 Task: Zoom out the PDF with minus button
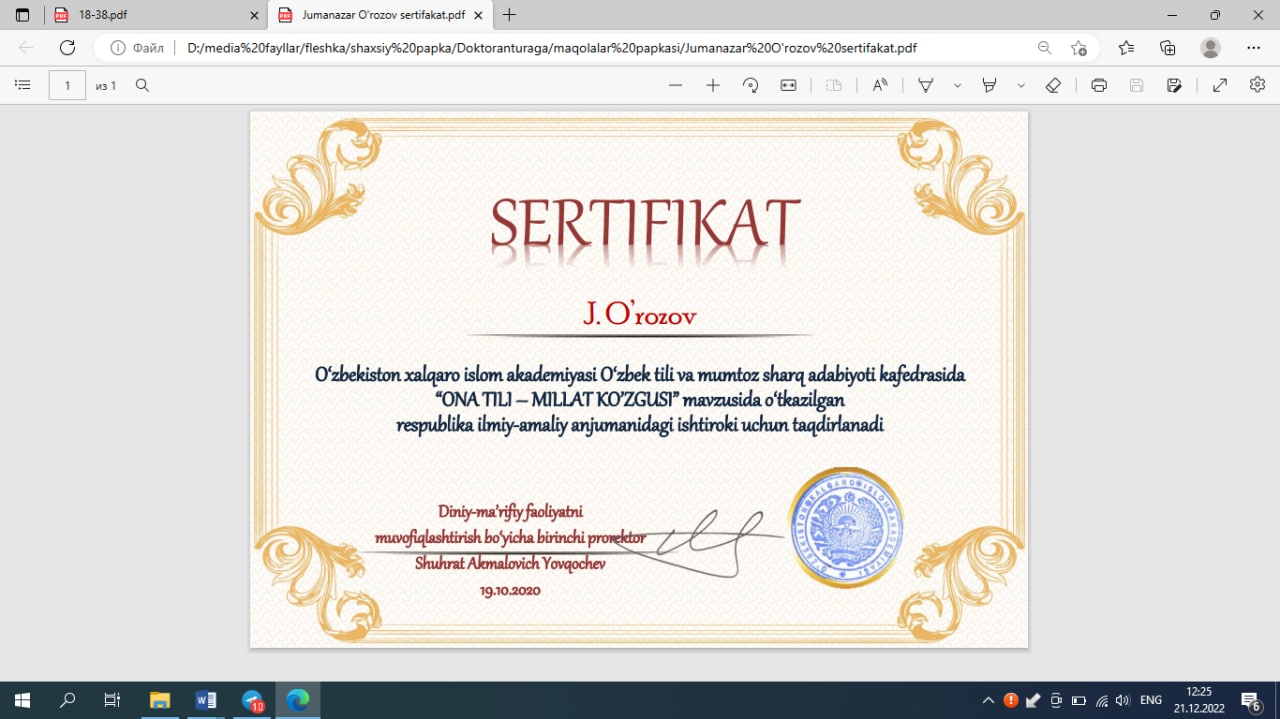(x=675, y=86)
